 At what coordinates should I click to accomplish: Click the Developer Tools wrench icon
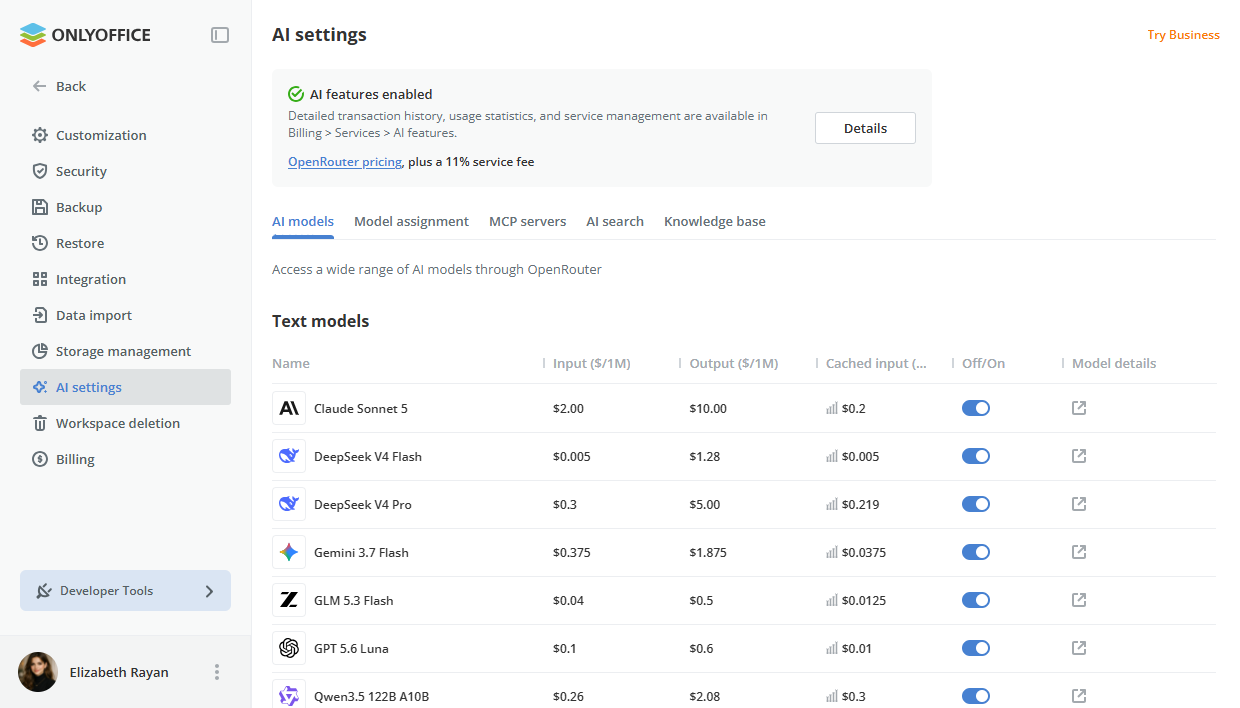(44, 591)
